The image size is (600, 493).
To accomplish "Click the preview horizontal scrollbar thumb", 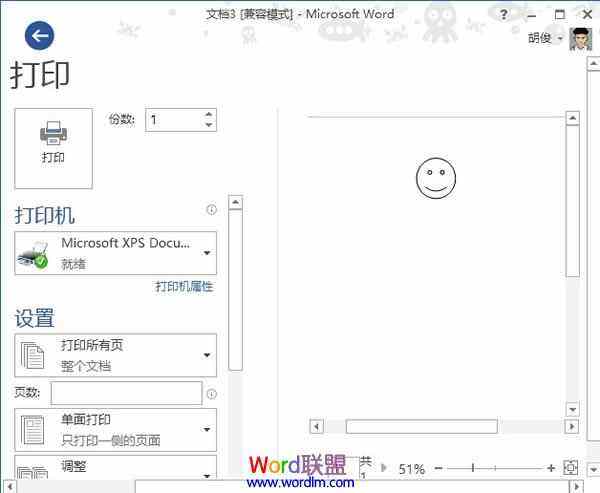I will coord(422,426).
